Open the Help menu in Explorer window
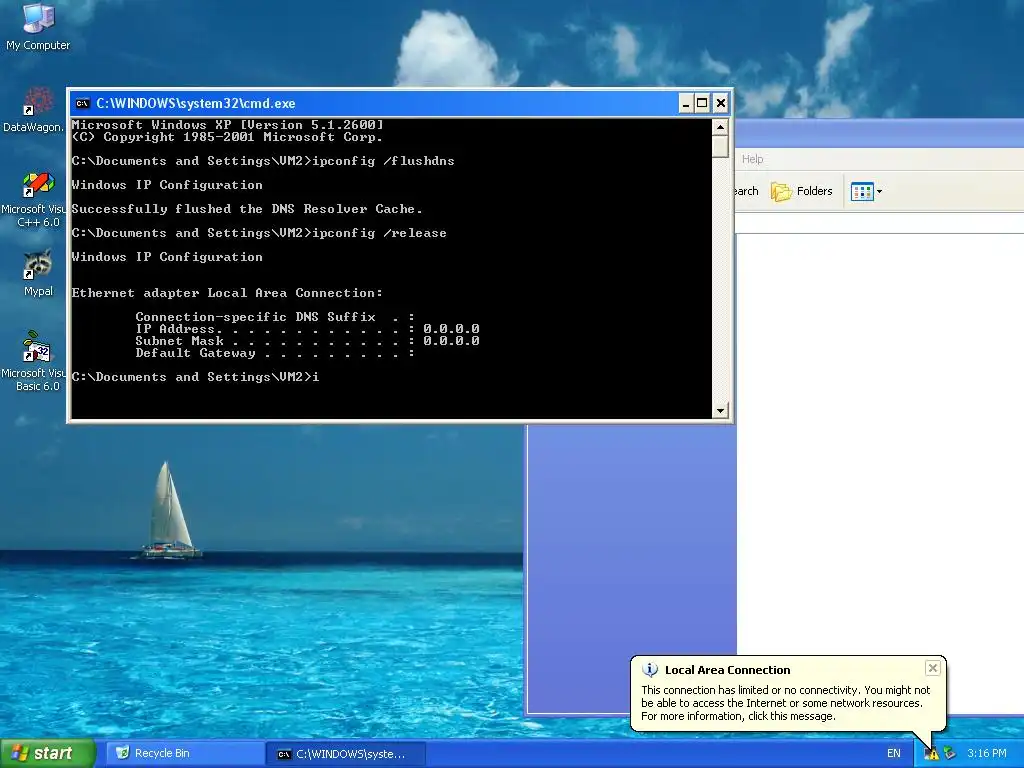This screenshot has width=1024, height=768. 752,159
